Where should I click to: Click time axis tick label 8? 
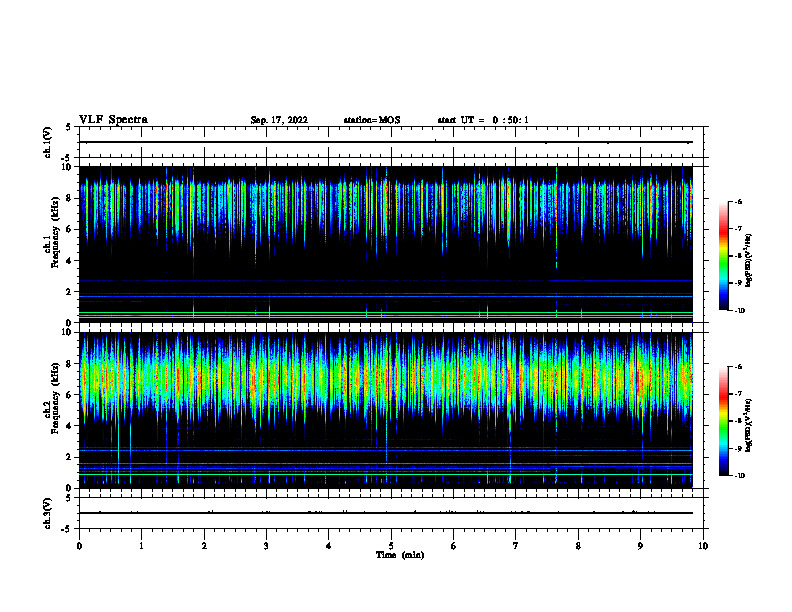click(x=578, y=546)
